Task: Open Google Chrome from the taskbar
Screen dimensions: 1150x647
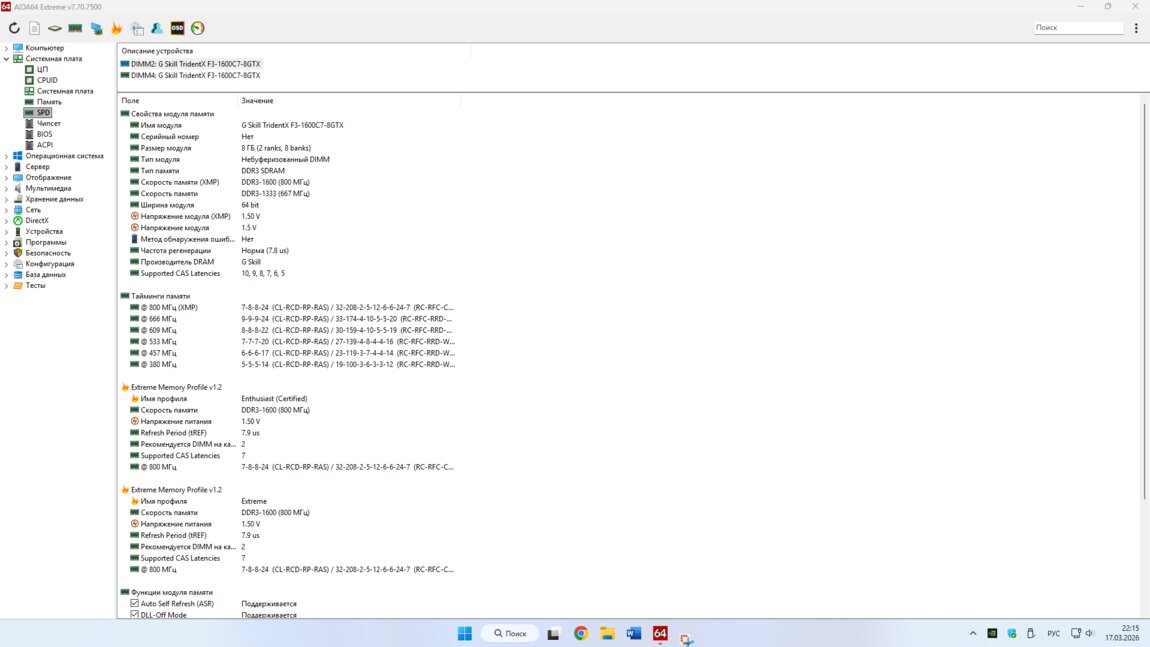Action: click(x=581, y=633)
